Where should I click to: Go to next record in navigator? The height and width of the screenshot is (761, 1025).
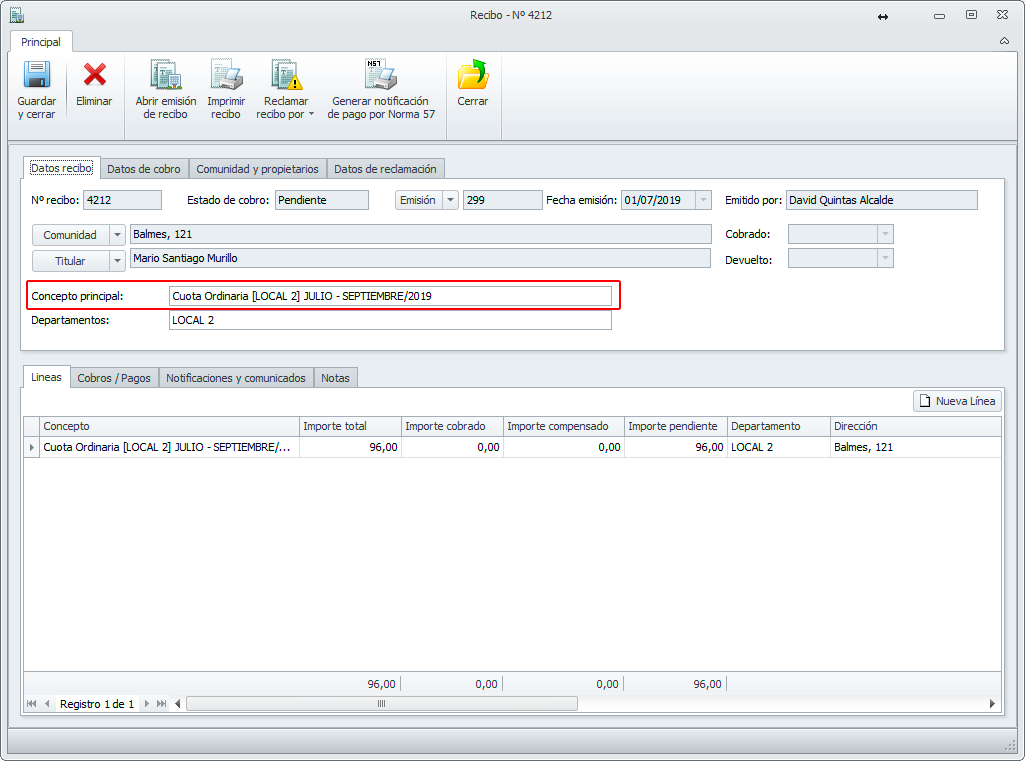(146, 703)
